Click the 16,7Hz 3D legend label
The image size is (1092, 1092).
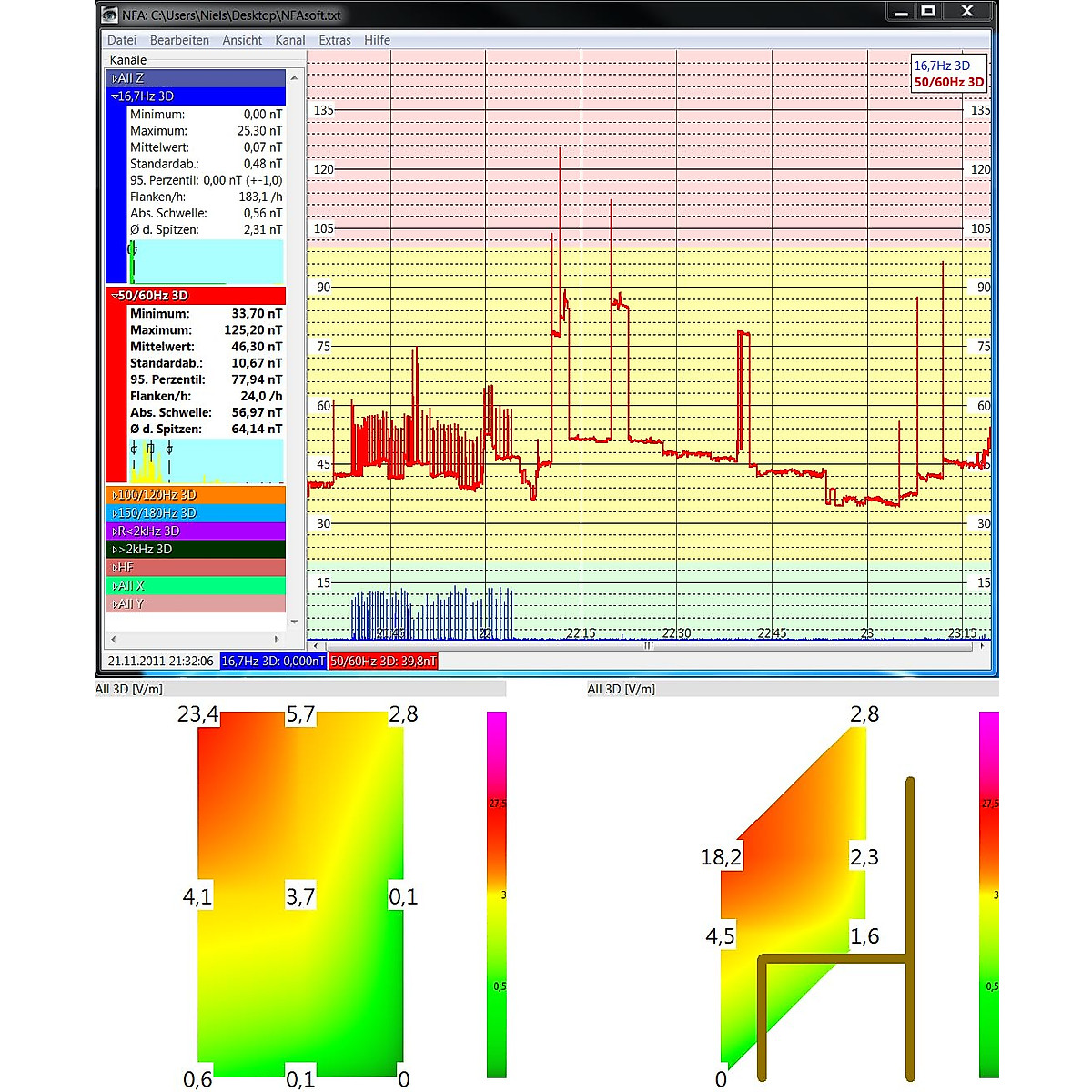click(x=942, y=66)
